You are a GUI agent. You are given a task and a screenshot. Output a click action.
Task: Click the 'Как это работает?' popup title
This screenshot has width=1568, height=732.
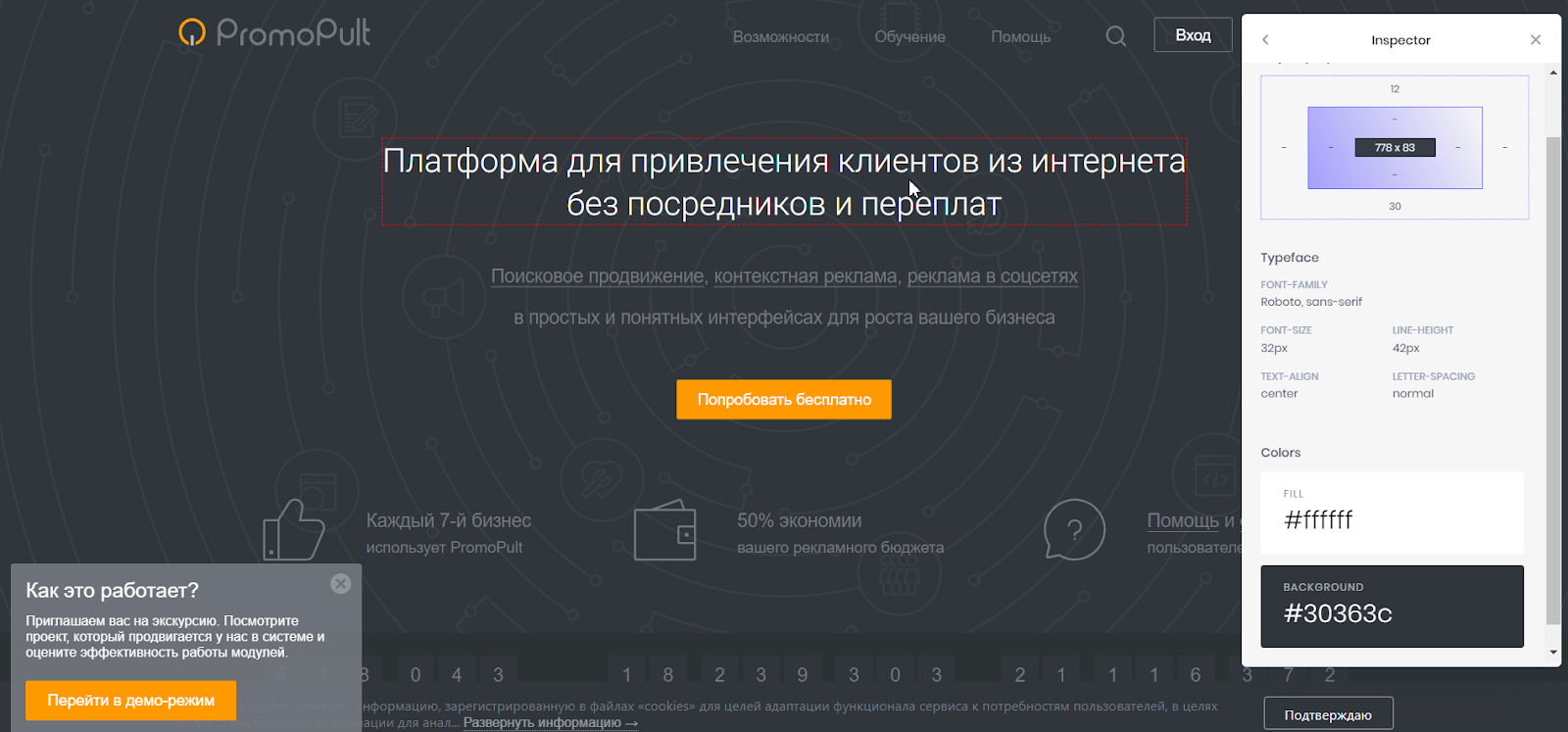(112, 590)
